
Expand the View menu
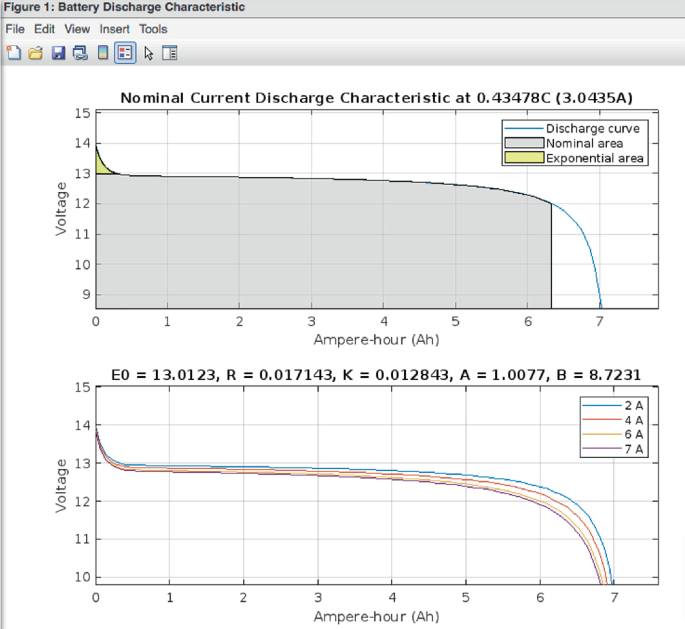tap(77, 29)
